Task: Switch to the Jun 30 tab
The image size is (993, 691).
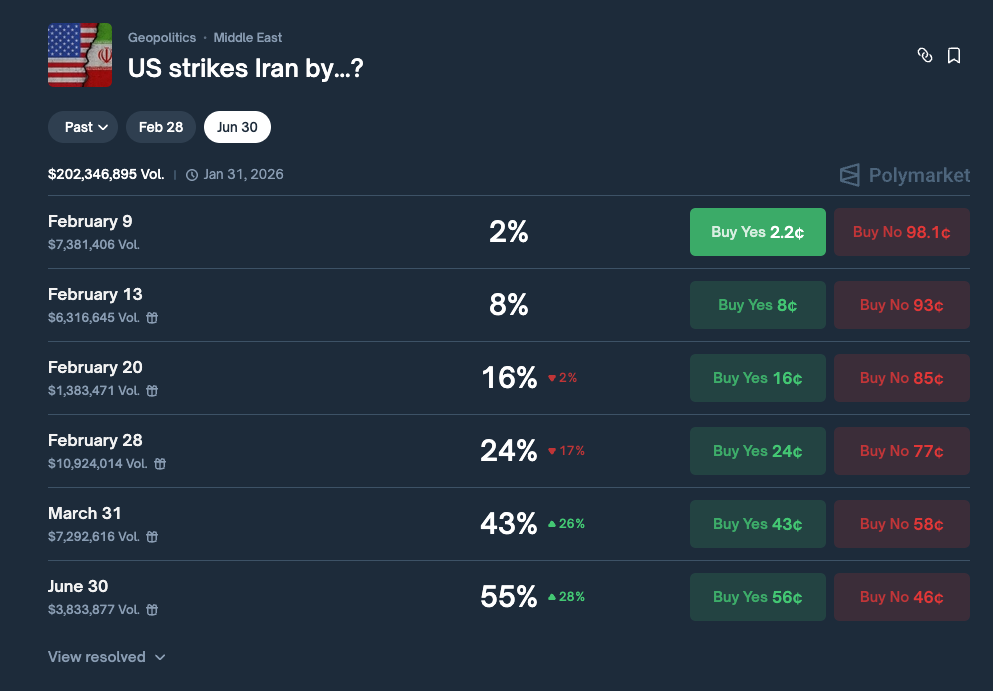Action: pyautogui.click(x=237, y=127)
